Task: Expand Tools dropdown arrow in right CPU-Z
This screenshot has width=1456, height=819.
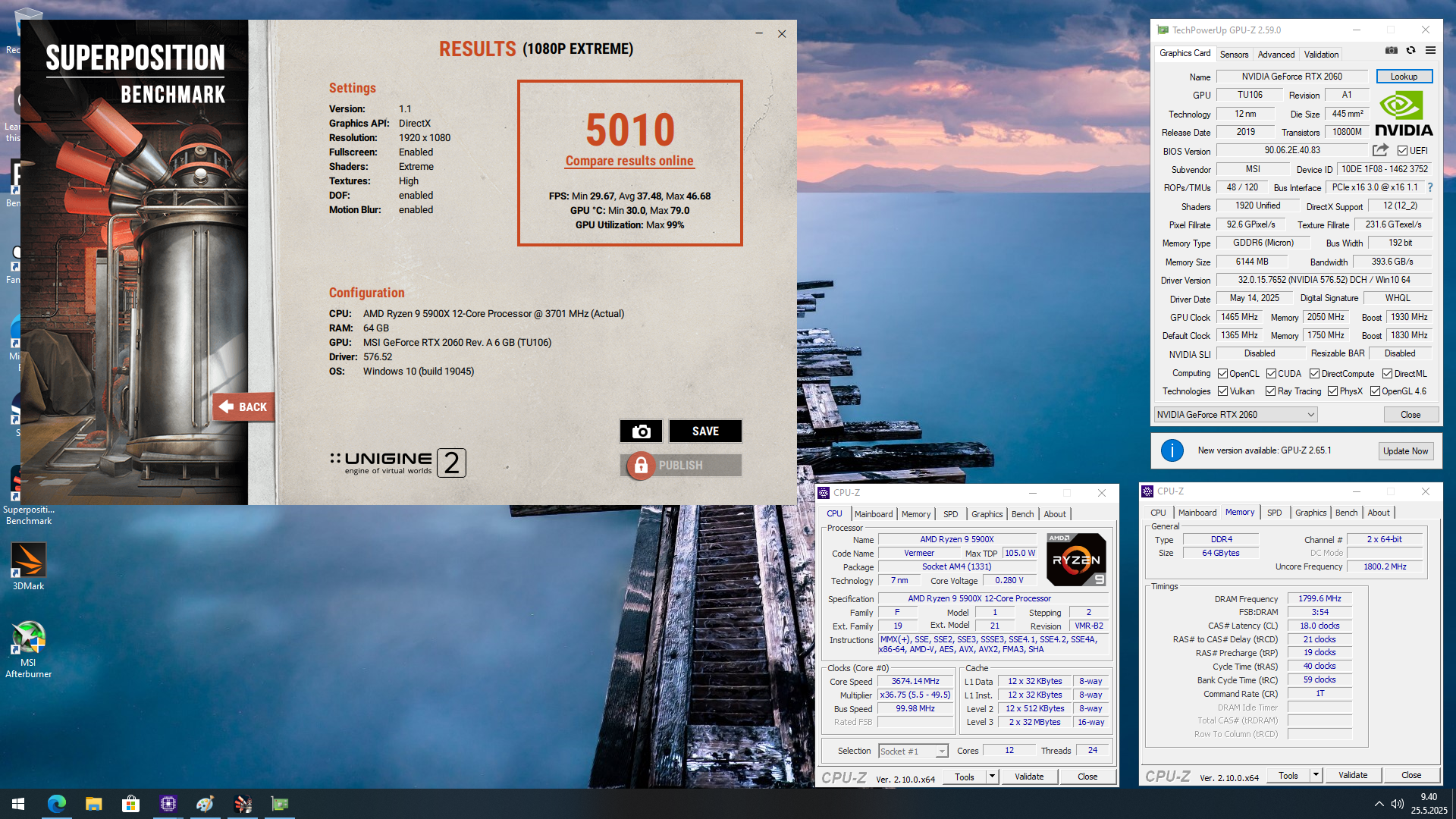Action: point(1316,775)
